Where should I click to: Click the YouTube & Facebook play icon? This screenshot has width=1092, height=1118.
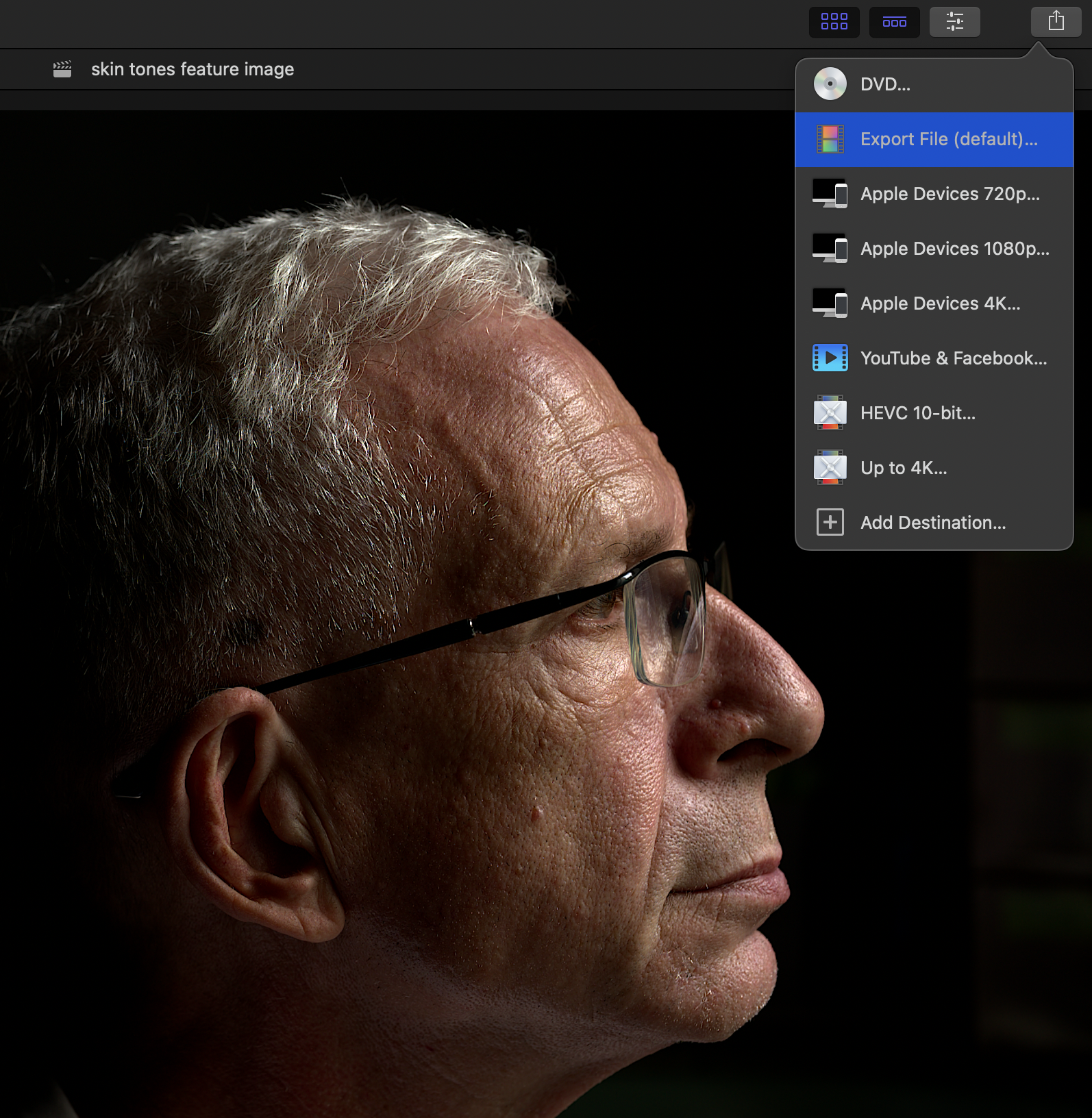[830, 358]
